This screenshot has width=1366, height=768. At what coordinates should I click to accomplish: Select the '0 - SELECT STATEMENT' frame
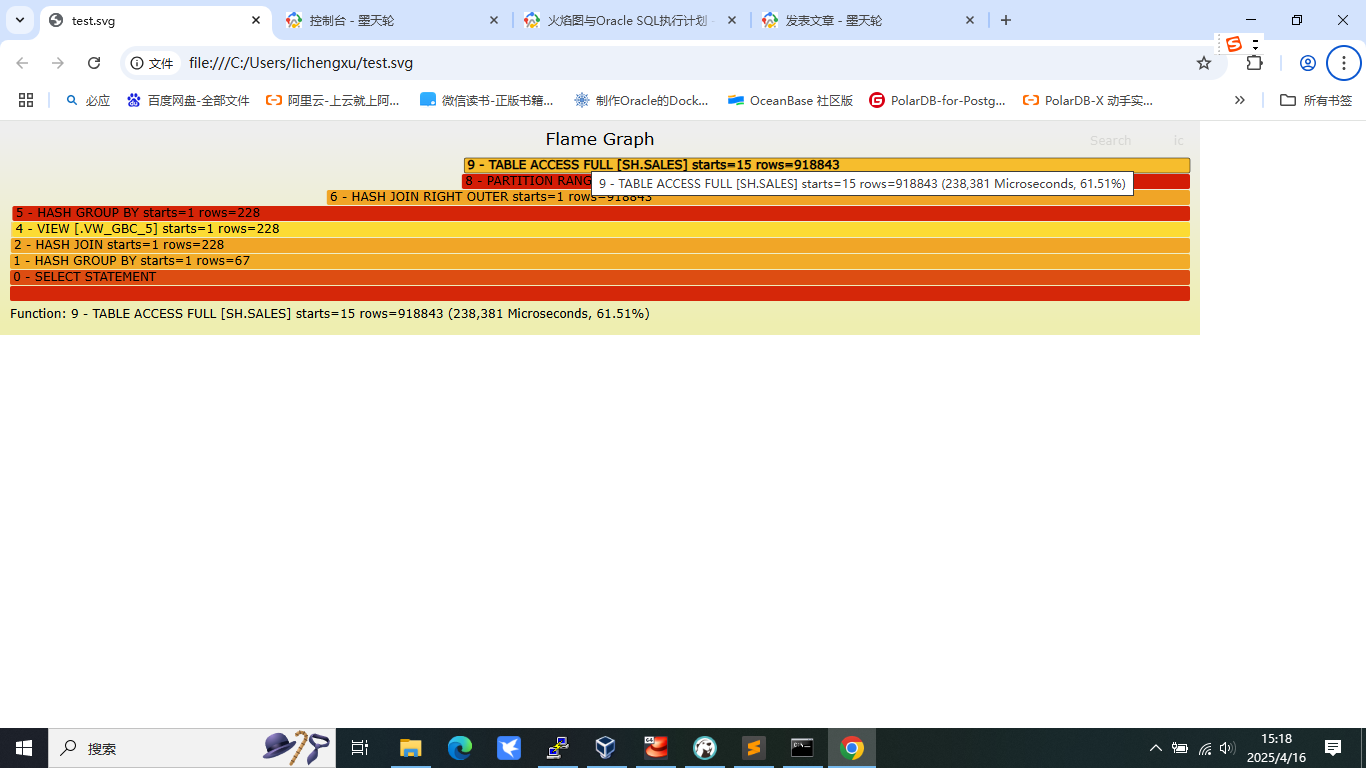pos(600,277)
